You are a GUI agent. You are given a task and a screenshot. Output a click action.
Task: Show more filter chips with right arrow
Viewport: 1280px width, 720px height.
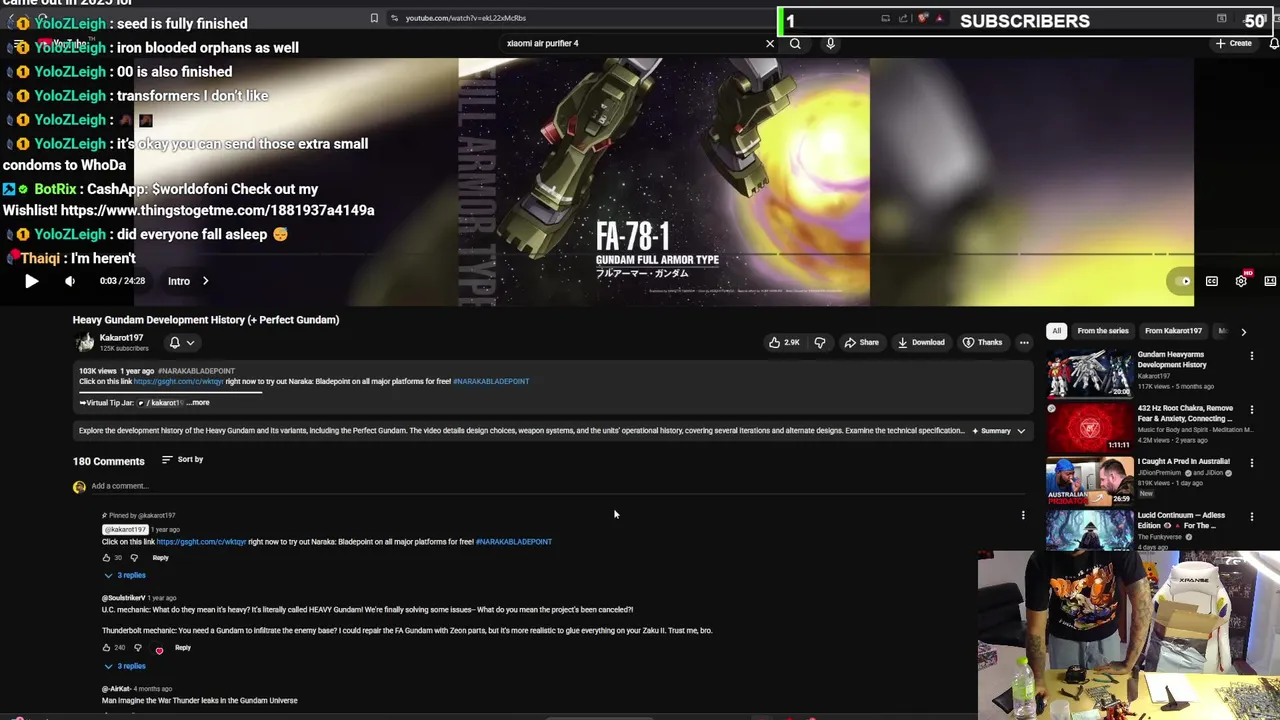coord(1243,331)
